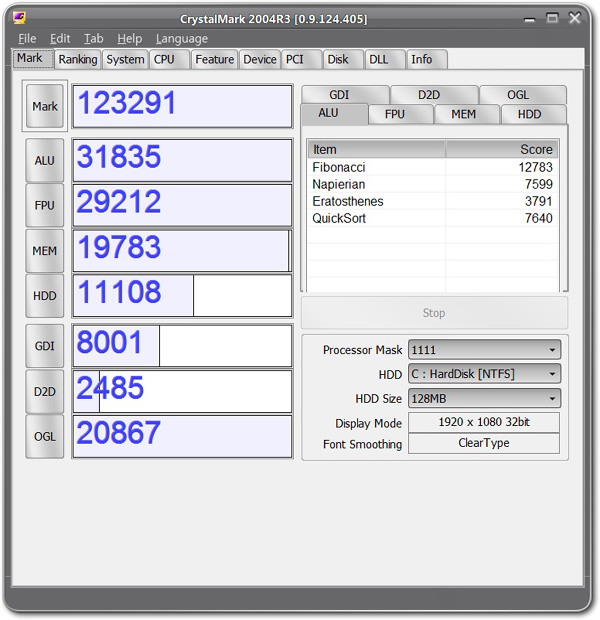Show the GDI results tab
The width and height of the screenshot is (600, 620).
coord(345,95)
